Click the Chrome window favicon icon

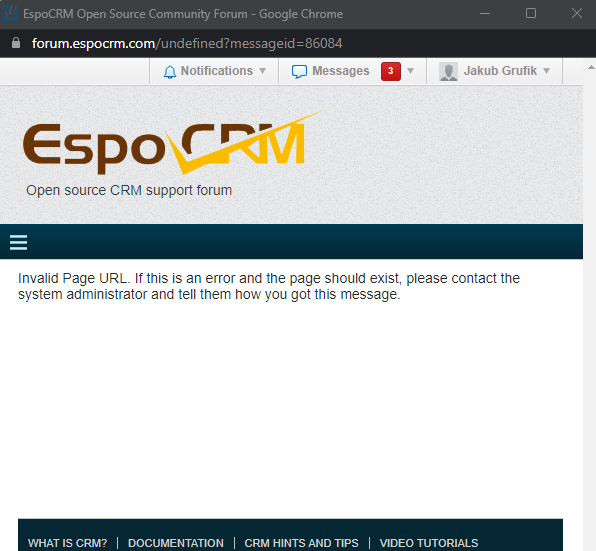[9, 14]
